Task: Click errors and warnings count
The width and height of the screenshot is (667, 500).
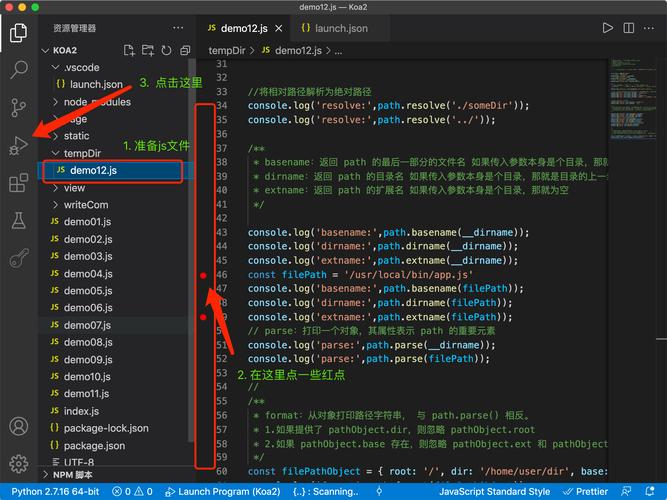Action: click(x=132, y=491)
